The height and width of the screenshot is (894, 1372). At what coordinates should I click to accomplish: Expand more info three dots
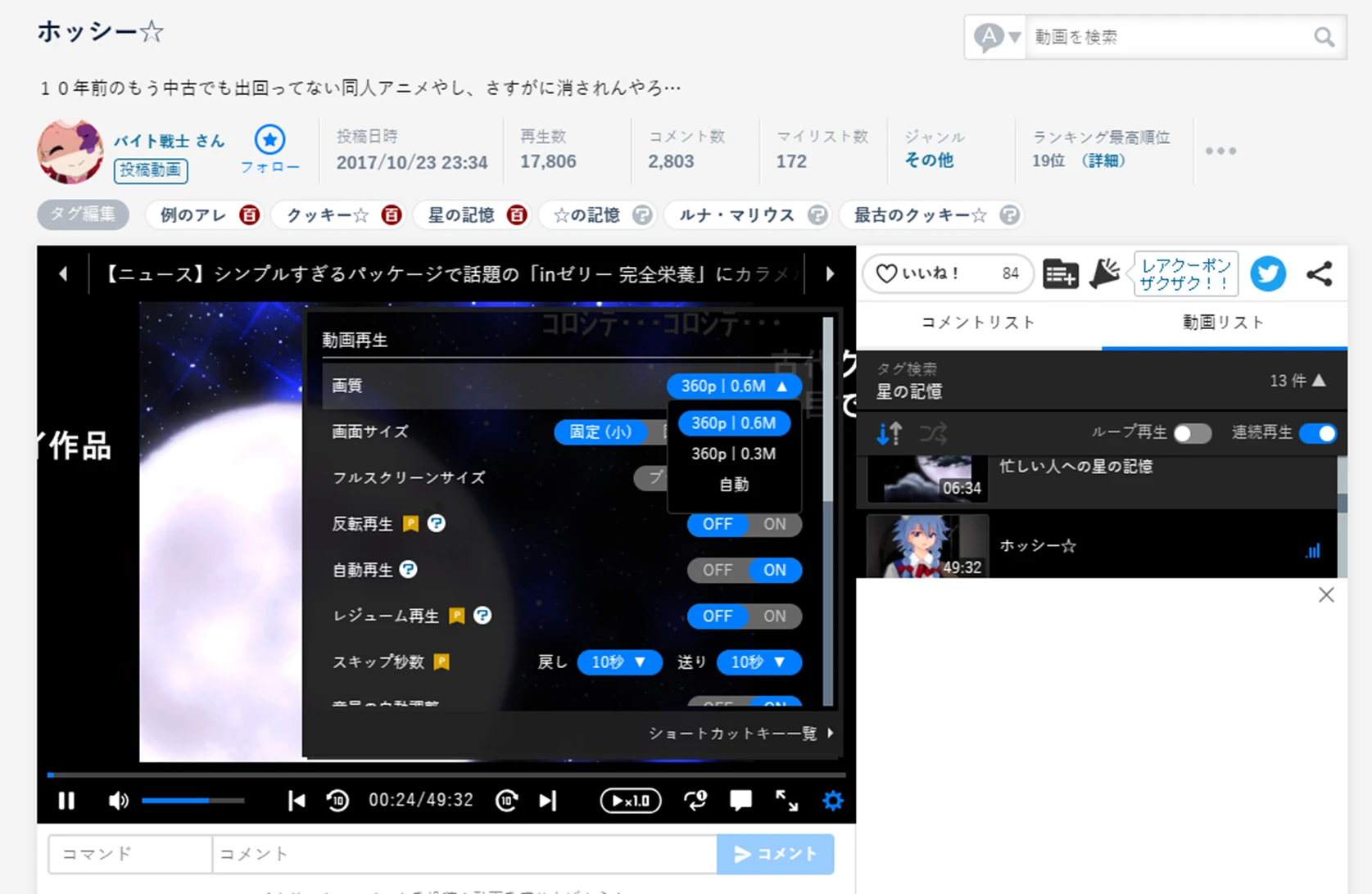[x=1220, y=151]
